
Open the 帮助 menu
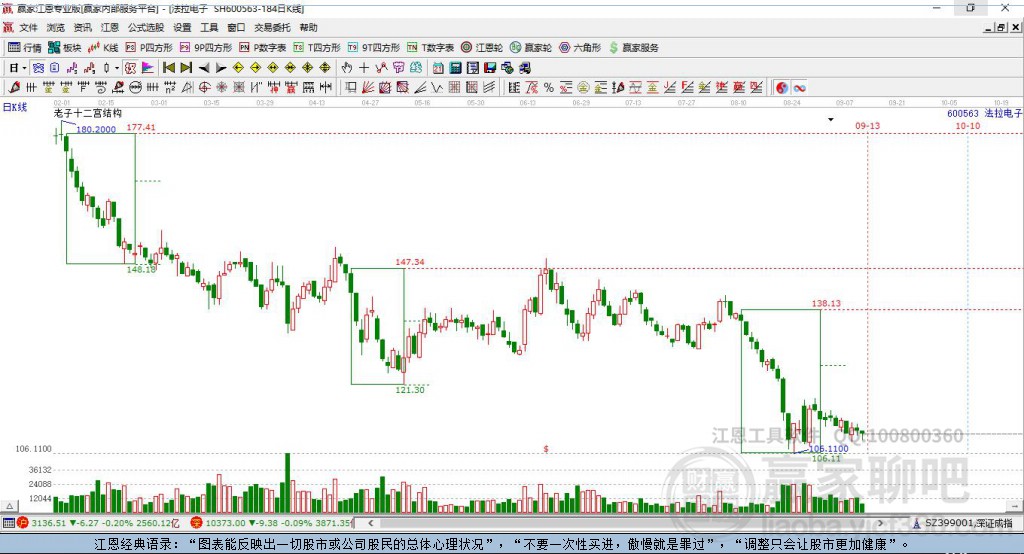click(308, 27)
